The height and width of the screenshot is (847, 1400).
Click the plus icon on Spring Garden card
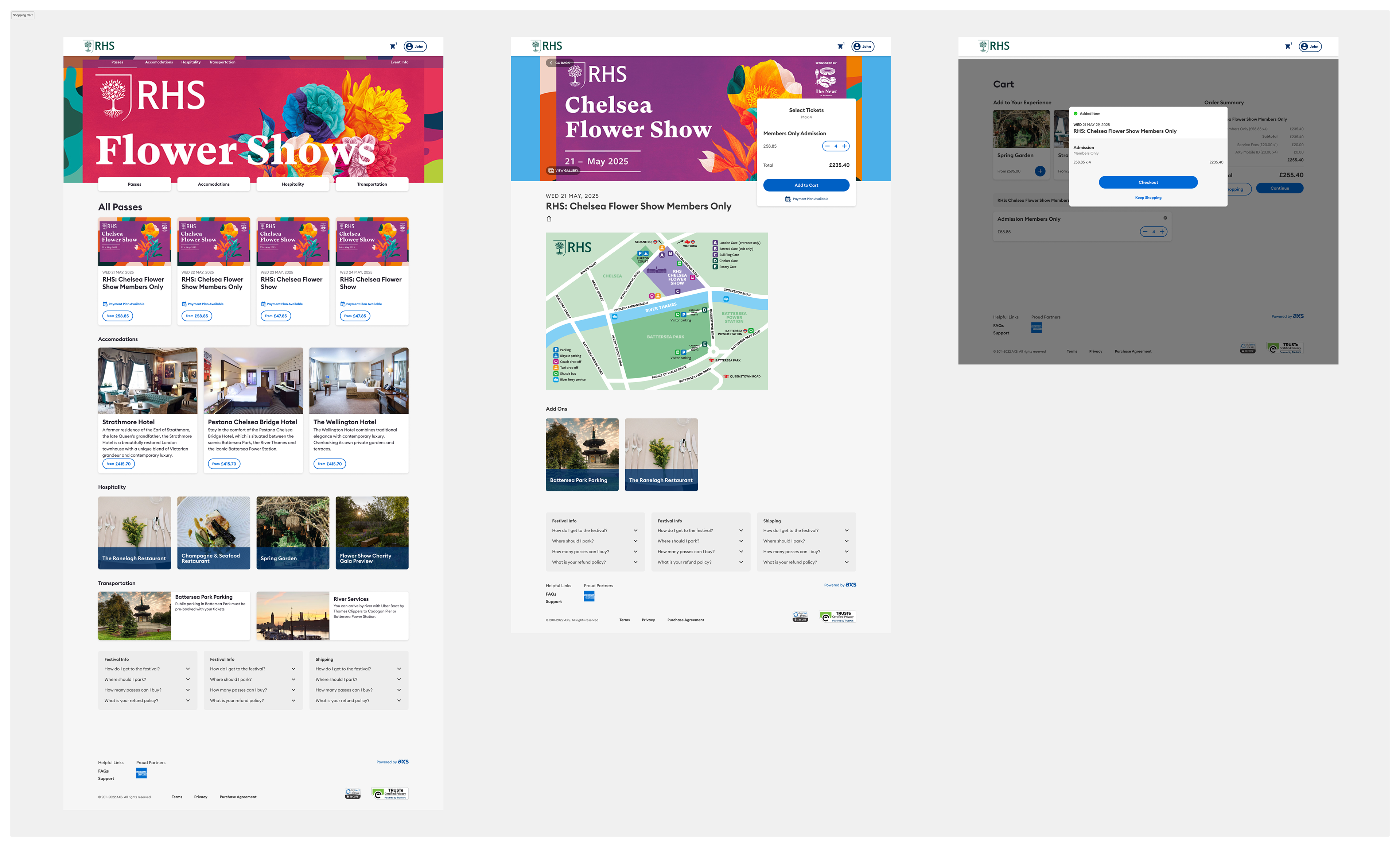point(1040,171)
